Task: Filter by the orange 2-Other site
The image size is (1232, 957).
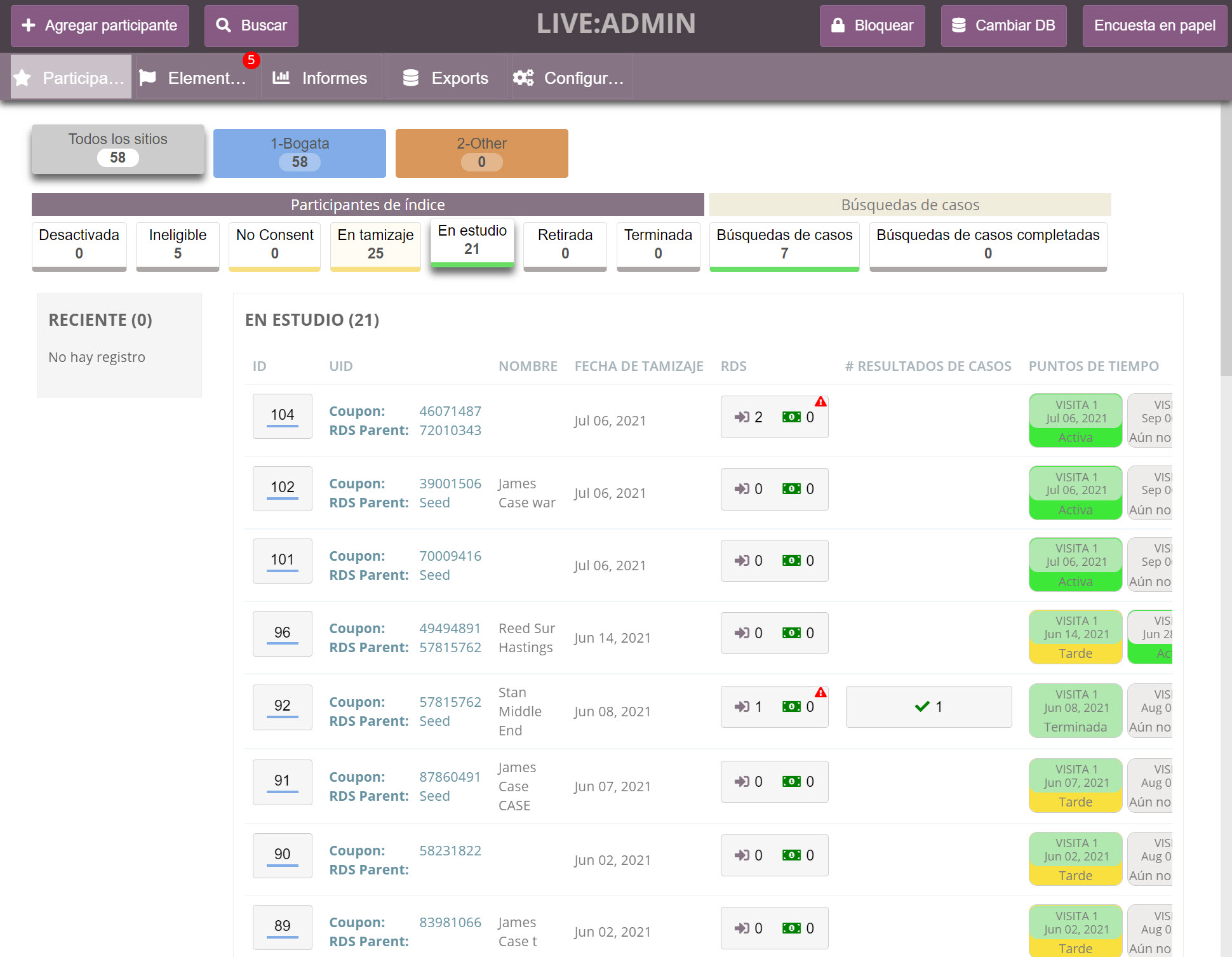Action: [481, 153]
